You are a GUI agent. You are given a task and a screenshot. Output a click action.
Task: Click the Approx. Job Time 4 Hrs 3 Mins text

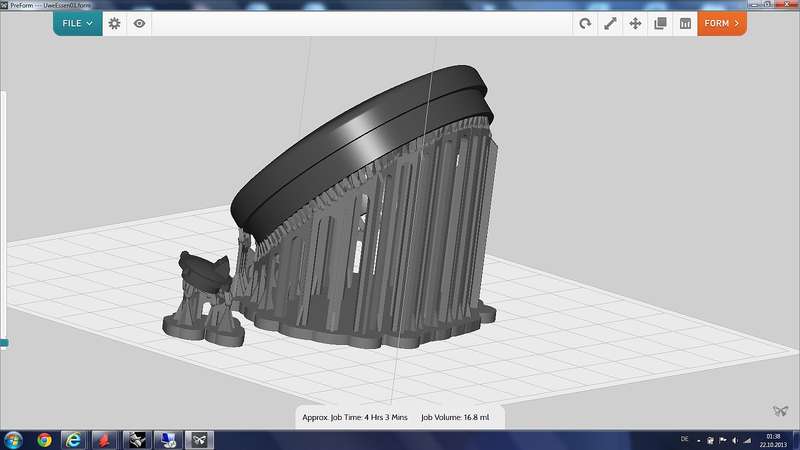[355, 417]
